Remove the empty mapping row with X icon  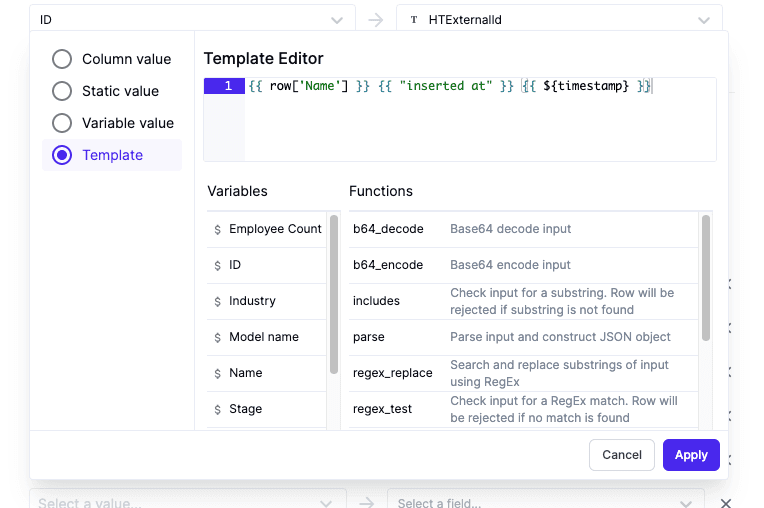tap(726, 503)
